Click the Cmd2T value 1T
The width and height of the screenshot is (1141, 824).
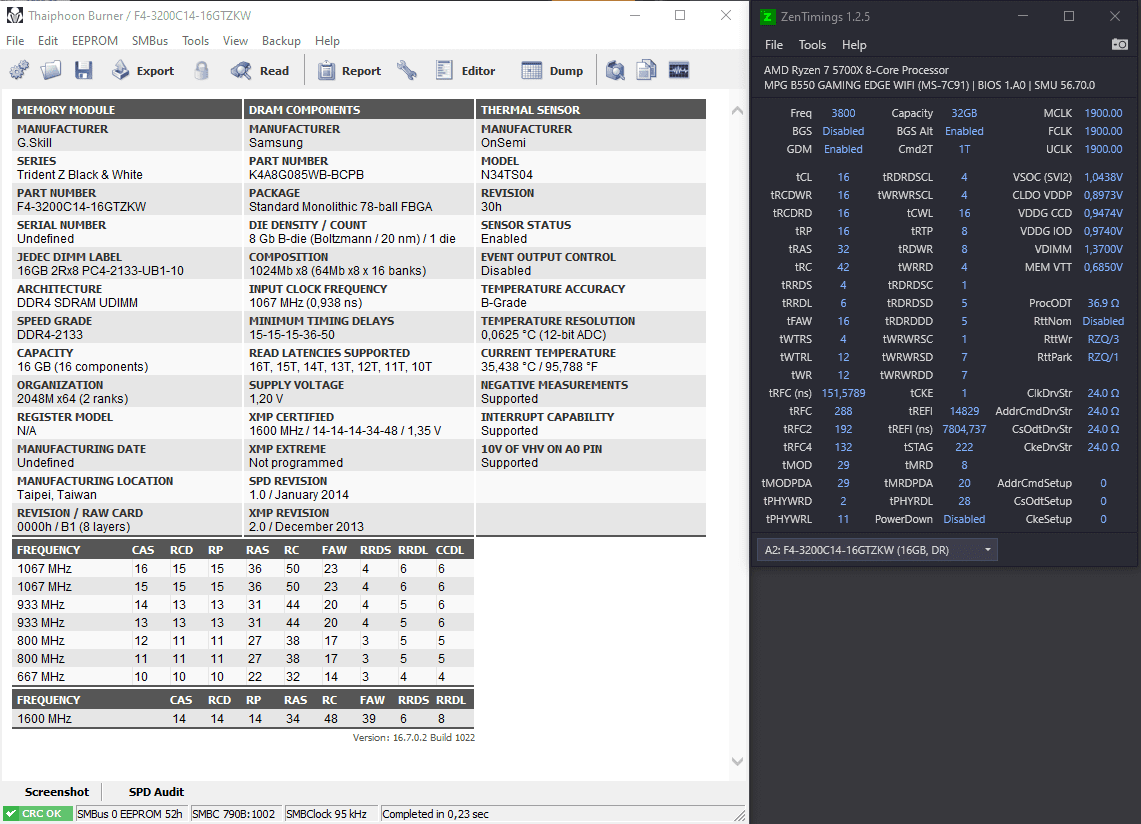[964, 149]
